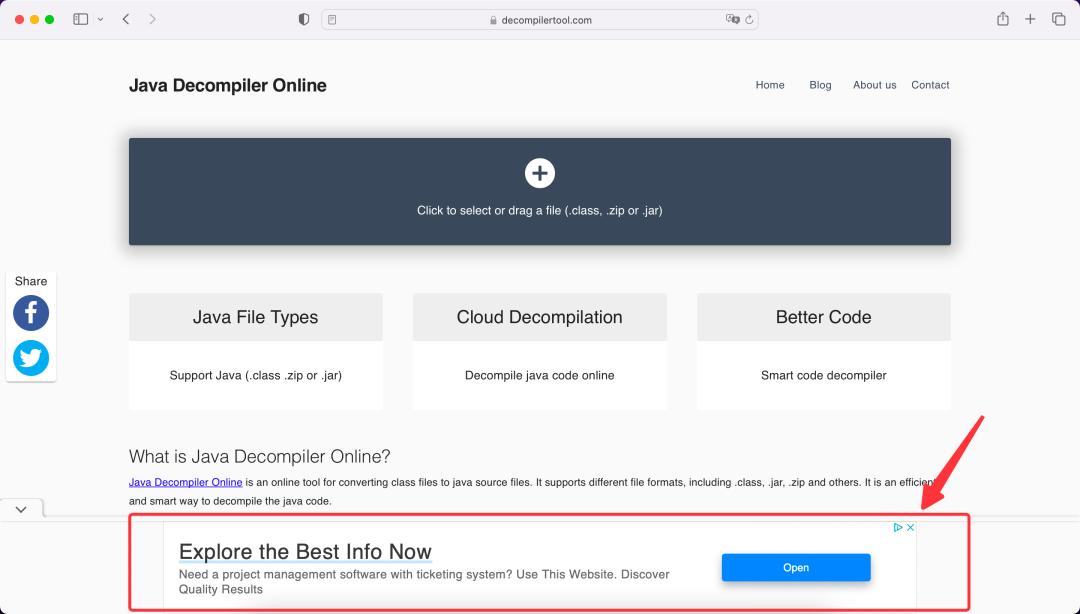Open Safari share sheet icon
The image size is (1080, 614).
coord(1002,19)
